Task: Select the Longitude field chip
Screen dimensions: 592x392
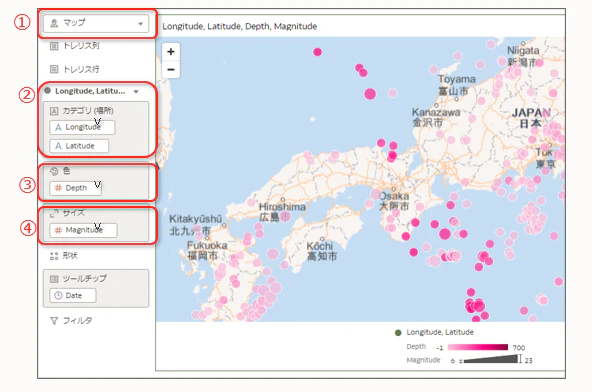Action: click(x=82, y=127)
